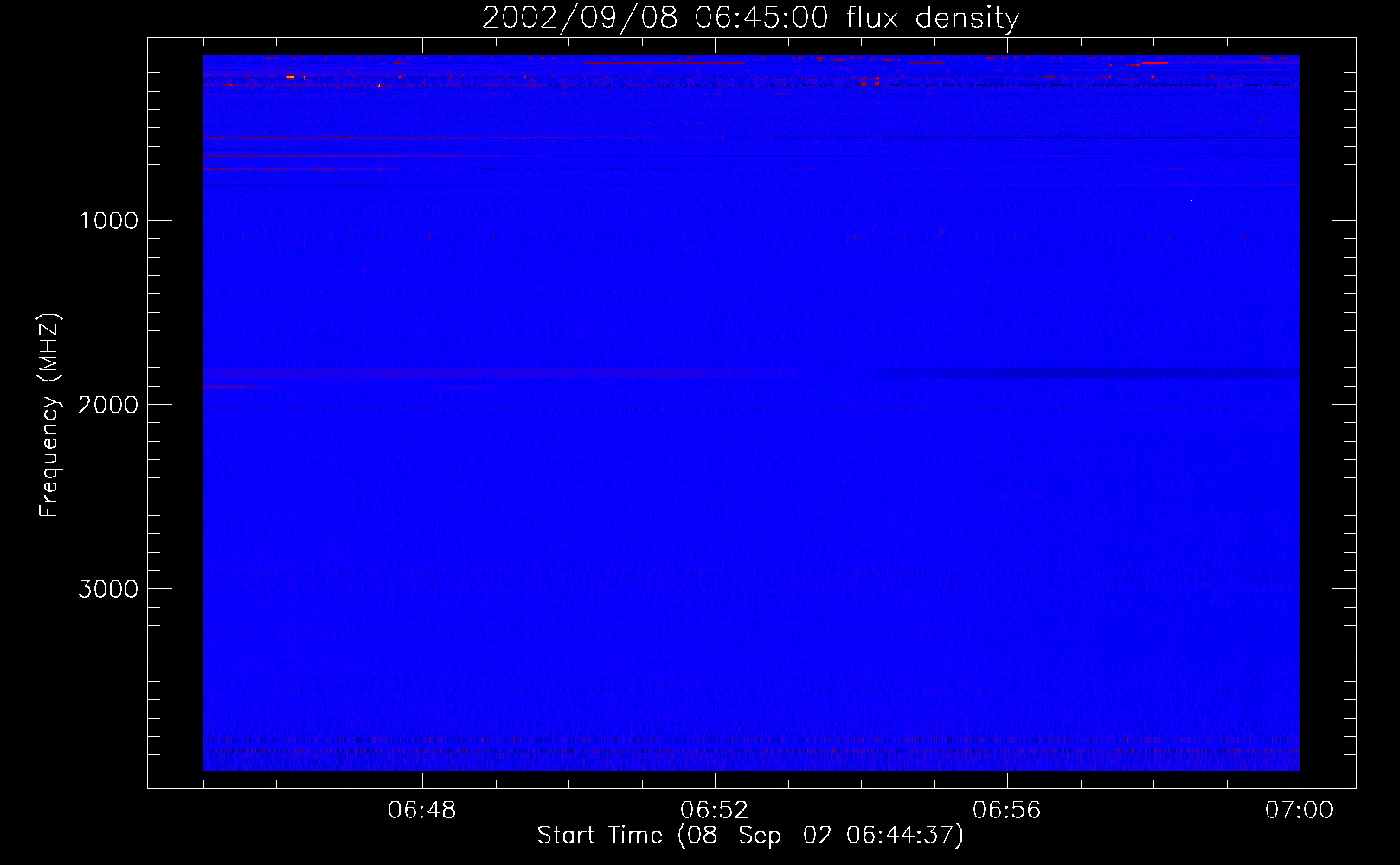This screenshot has height=865, width=1400.
Task: Click the bottom tick mark above 06:52
Action: [x=715, y=780]
